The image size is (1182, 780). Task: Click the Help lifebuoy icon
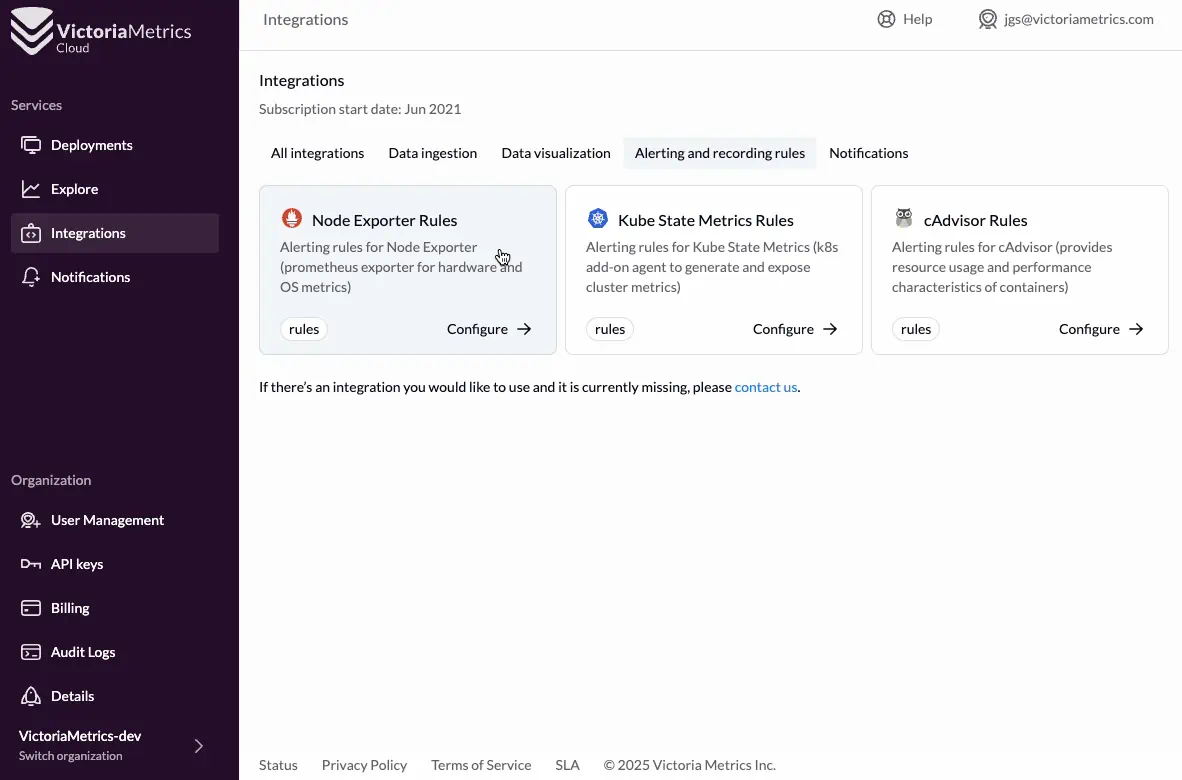click(886, 20)
